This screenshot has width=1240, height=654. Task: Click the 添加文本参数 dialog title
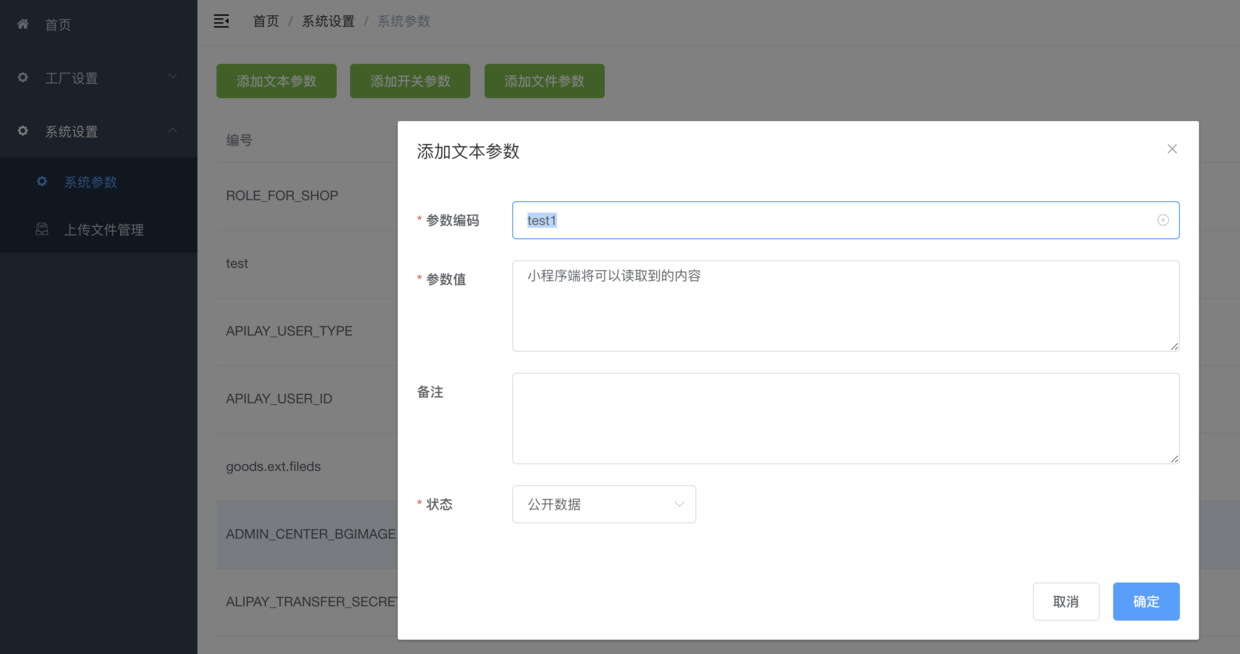click(x=468, y=151)
